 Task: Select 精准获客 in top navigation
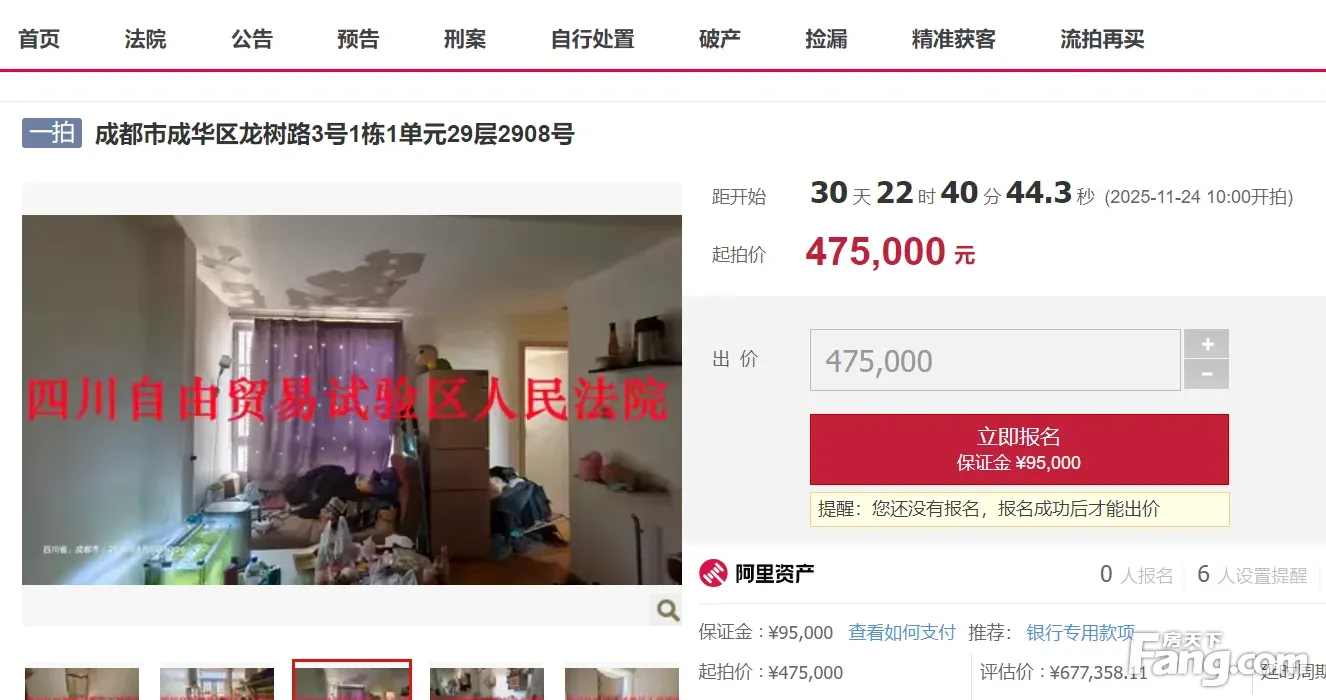pos(954,39)
